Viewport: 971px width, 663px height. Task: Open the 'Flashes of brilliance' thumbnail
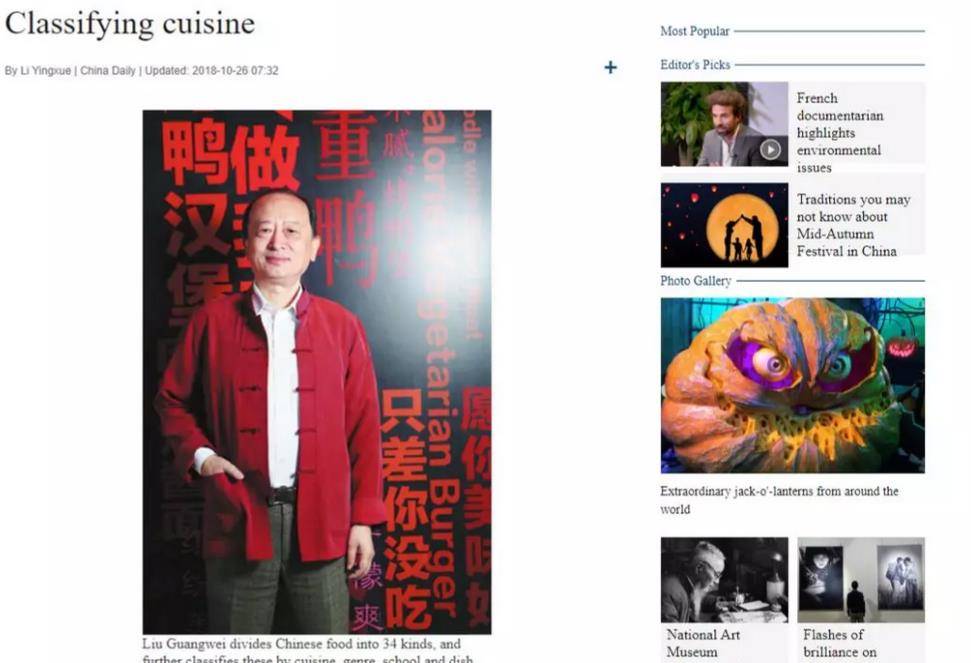click(861, 580)
